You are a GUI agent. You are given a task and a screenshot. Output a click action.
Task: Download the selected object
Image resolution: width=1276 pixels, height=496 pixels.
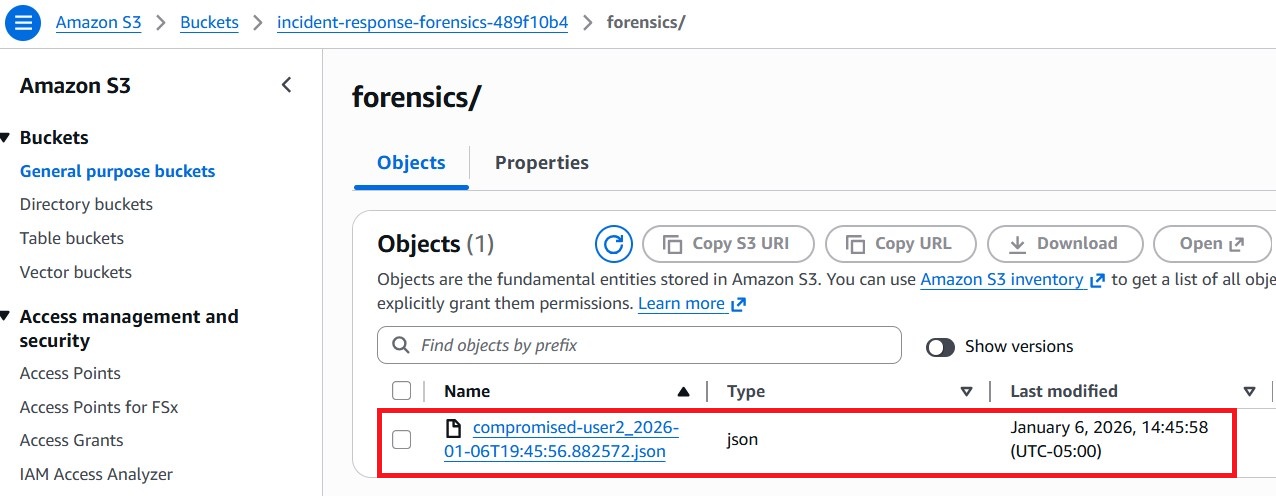click(x=1064, y=243)
